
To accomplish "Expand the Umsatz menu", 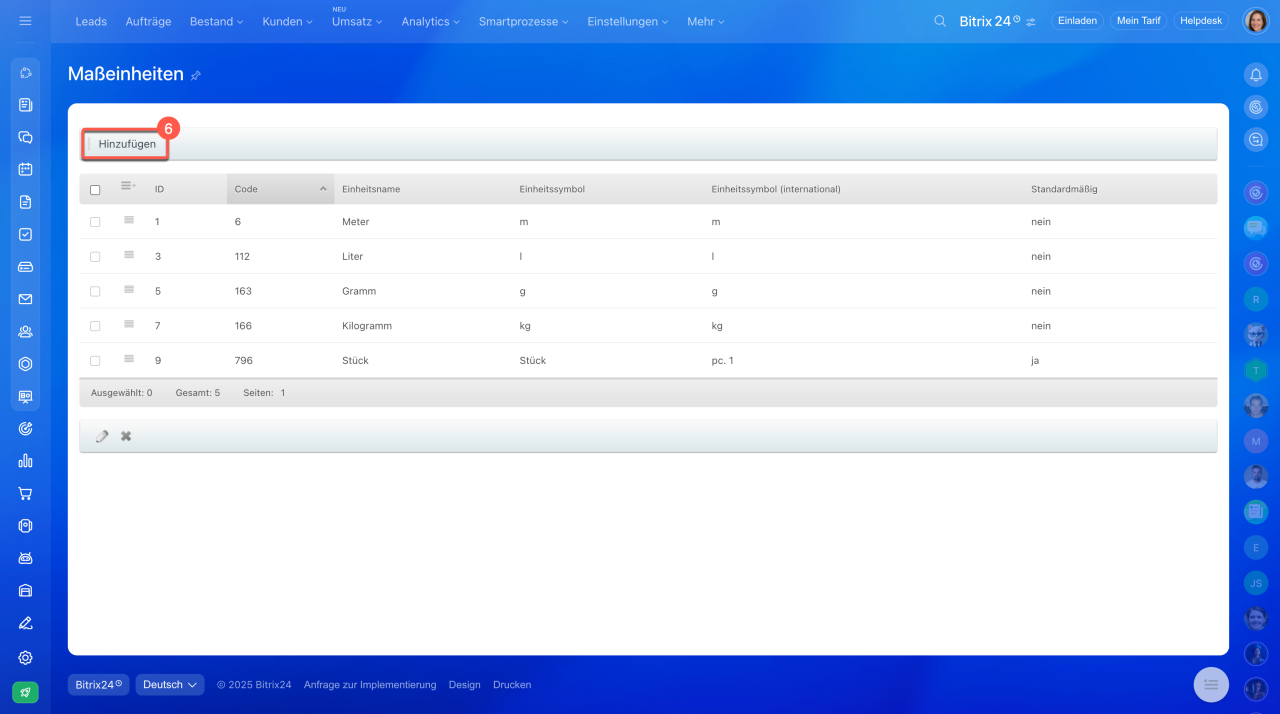I will tap(357, 21).
